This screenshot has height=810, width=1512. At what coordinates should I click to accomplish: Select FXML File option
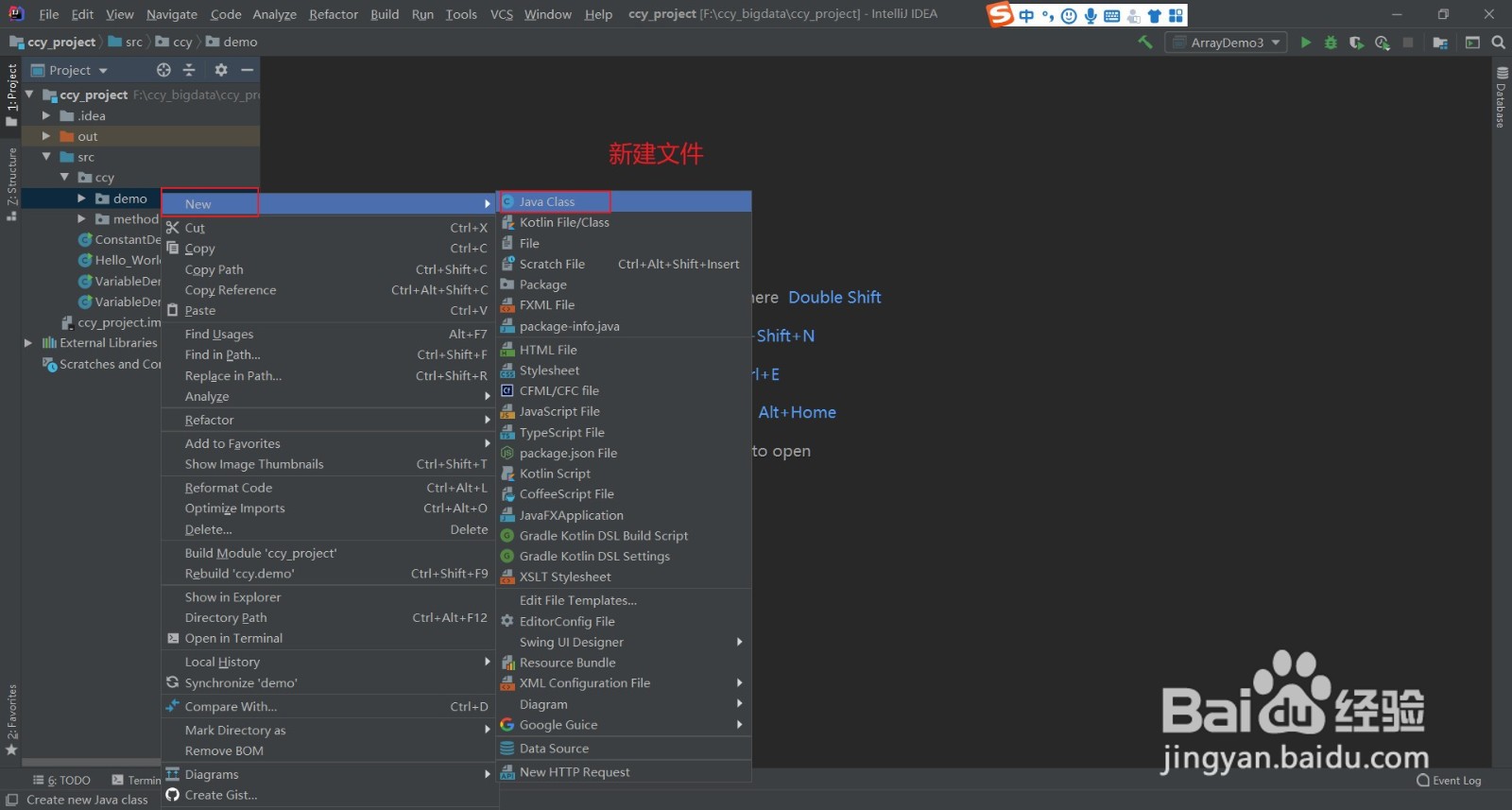[x=624, y=305]
